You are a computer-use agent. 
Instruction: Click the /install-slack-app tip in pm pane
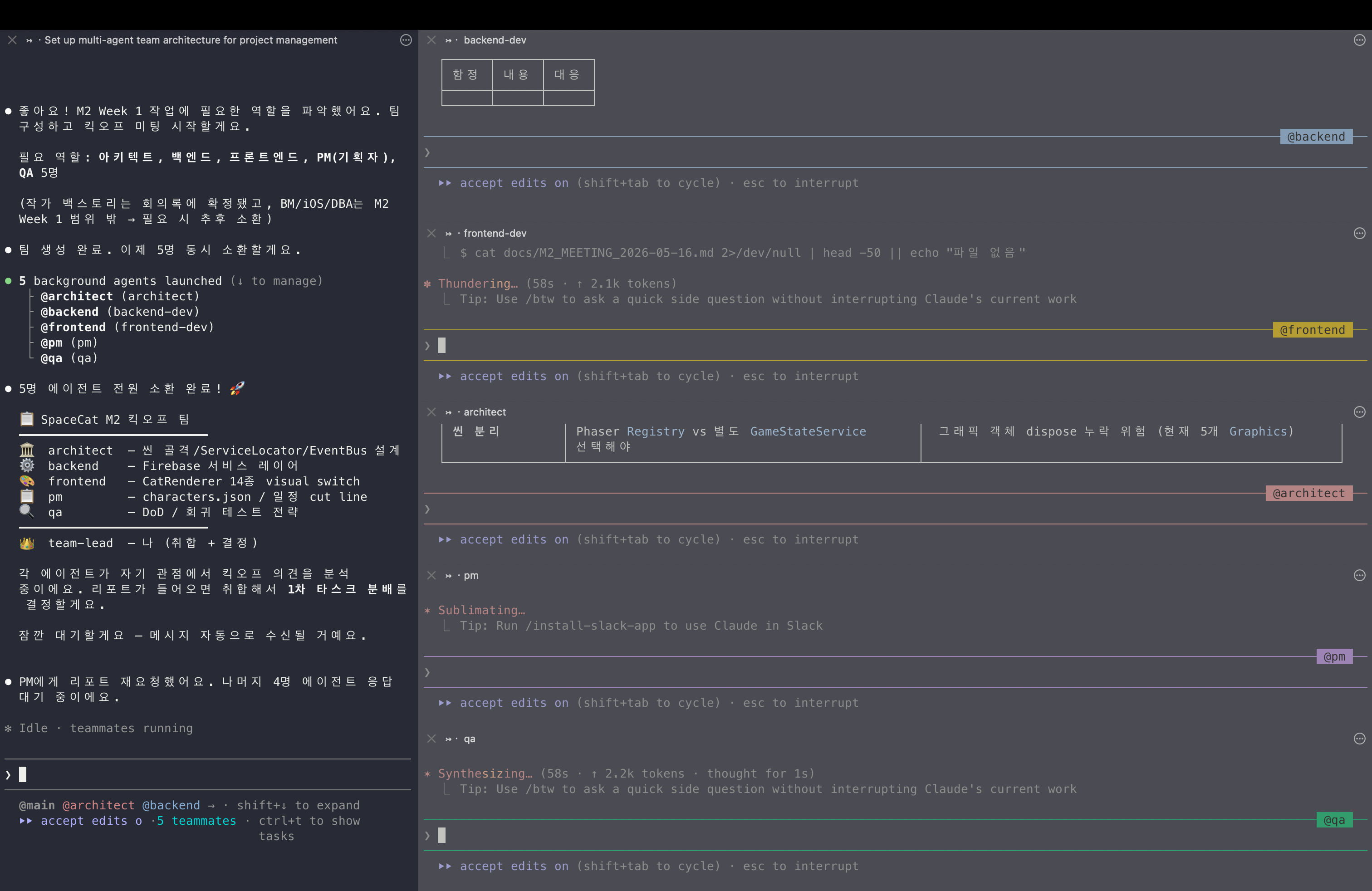coord(641,625)
